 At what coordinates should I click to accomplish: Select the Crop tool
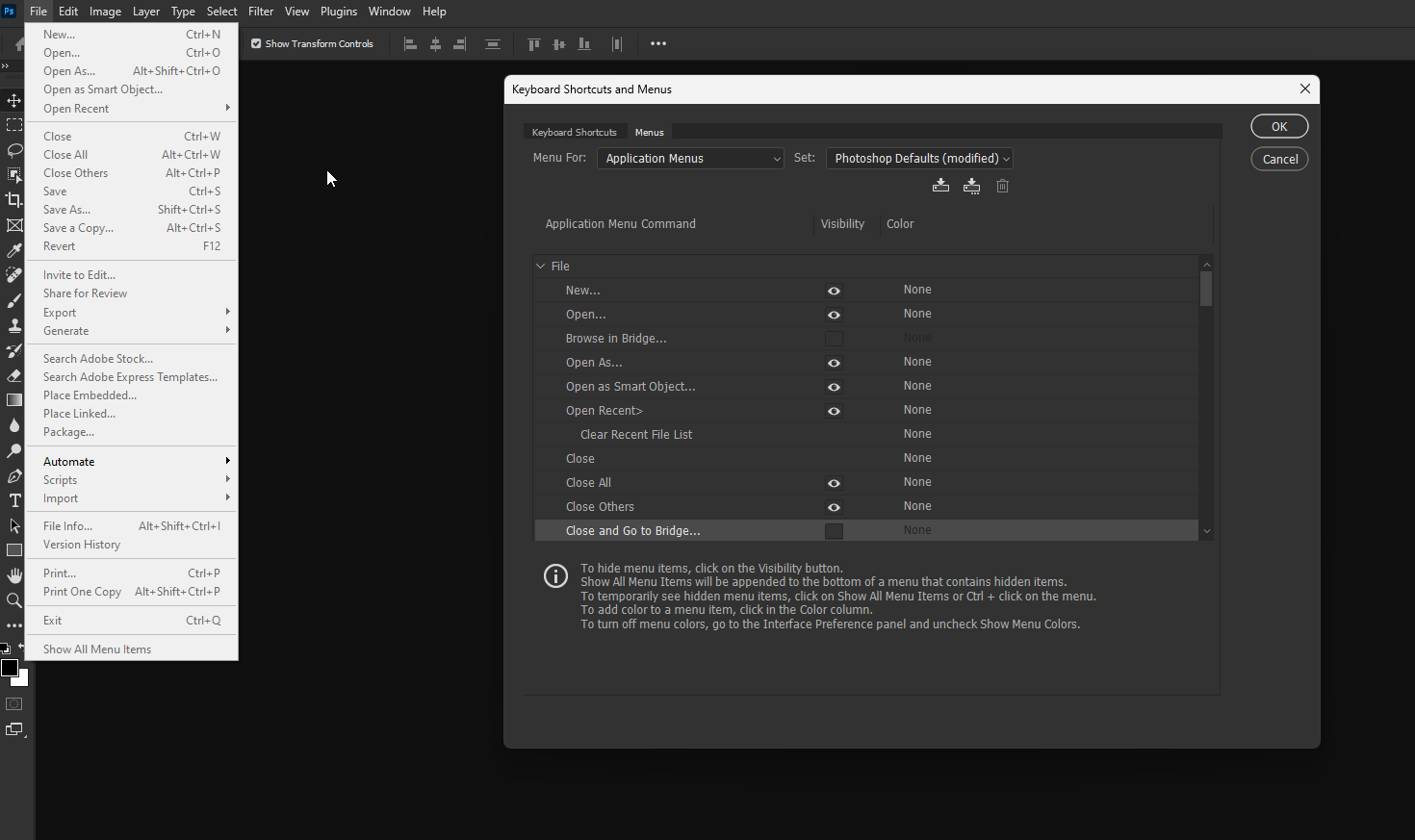13,199
